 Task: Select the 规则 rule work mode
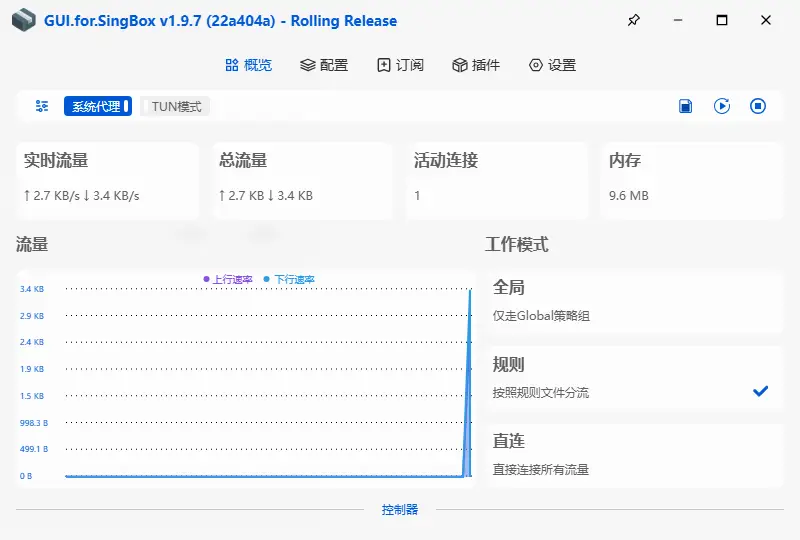(x=634, y=378)
